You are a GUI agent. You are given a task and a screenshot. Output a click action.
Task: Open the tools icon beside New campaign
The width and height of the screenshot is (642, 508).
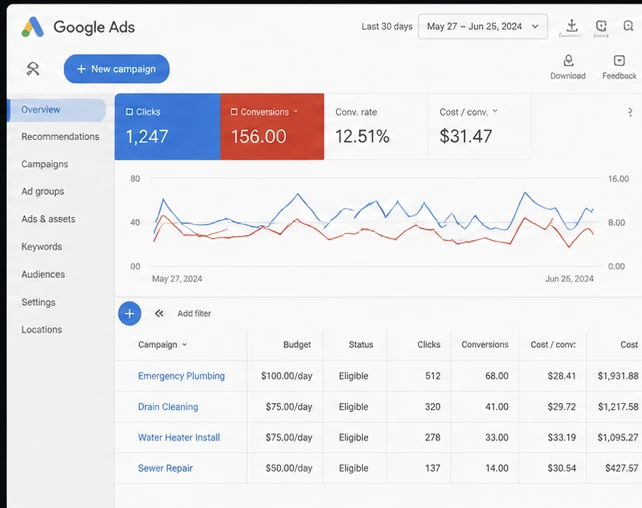[x=33, y=69]
